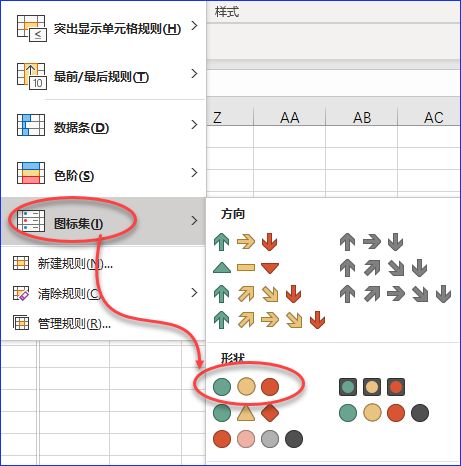Screen dimensions: 461x466
Task: Click the Highlight Cells Rules icon
Action: tap(31, 28)
